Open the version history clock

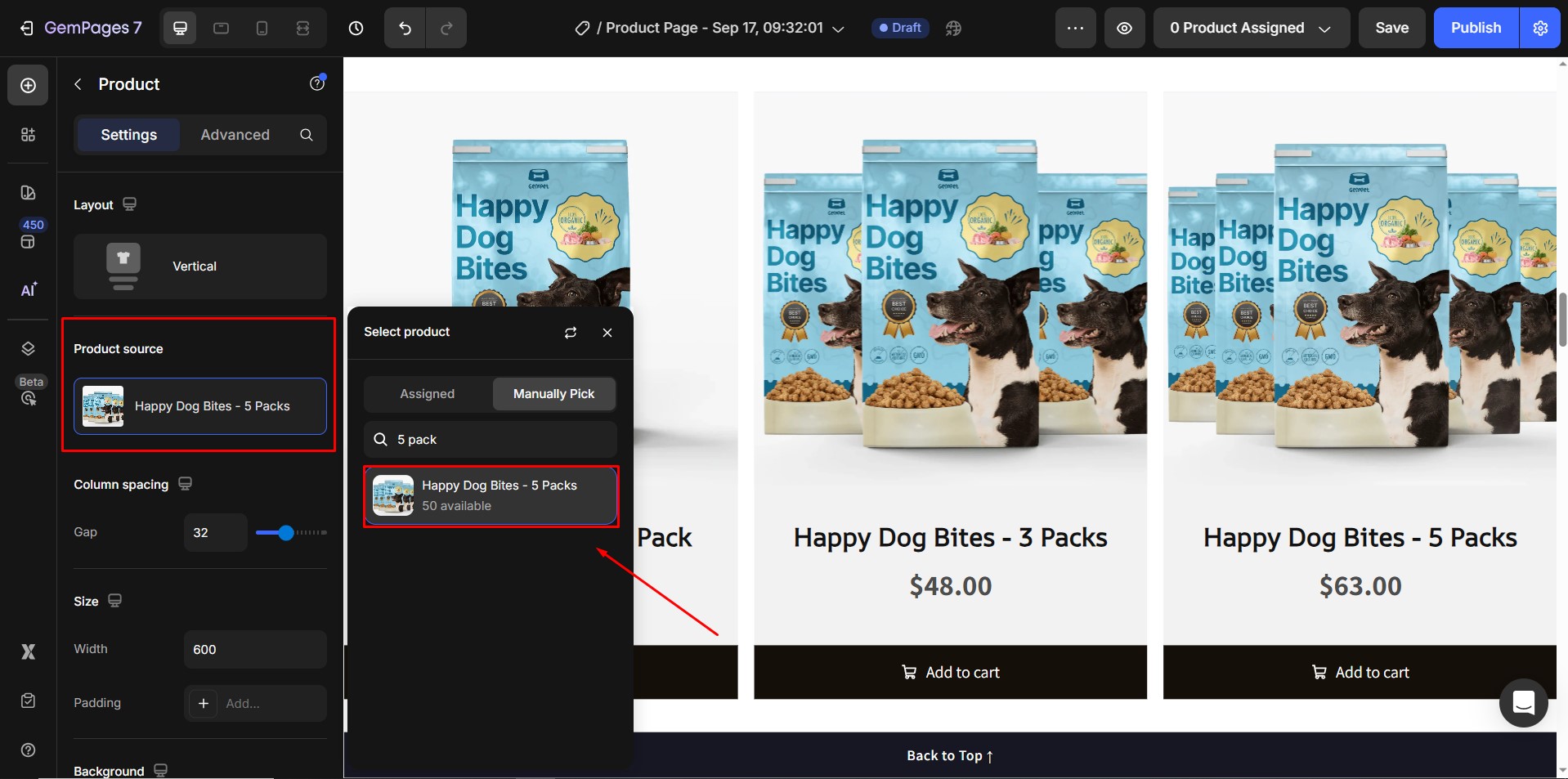click(356, 29)
